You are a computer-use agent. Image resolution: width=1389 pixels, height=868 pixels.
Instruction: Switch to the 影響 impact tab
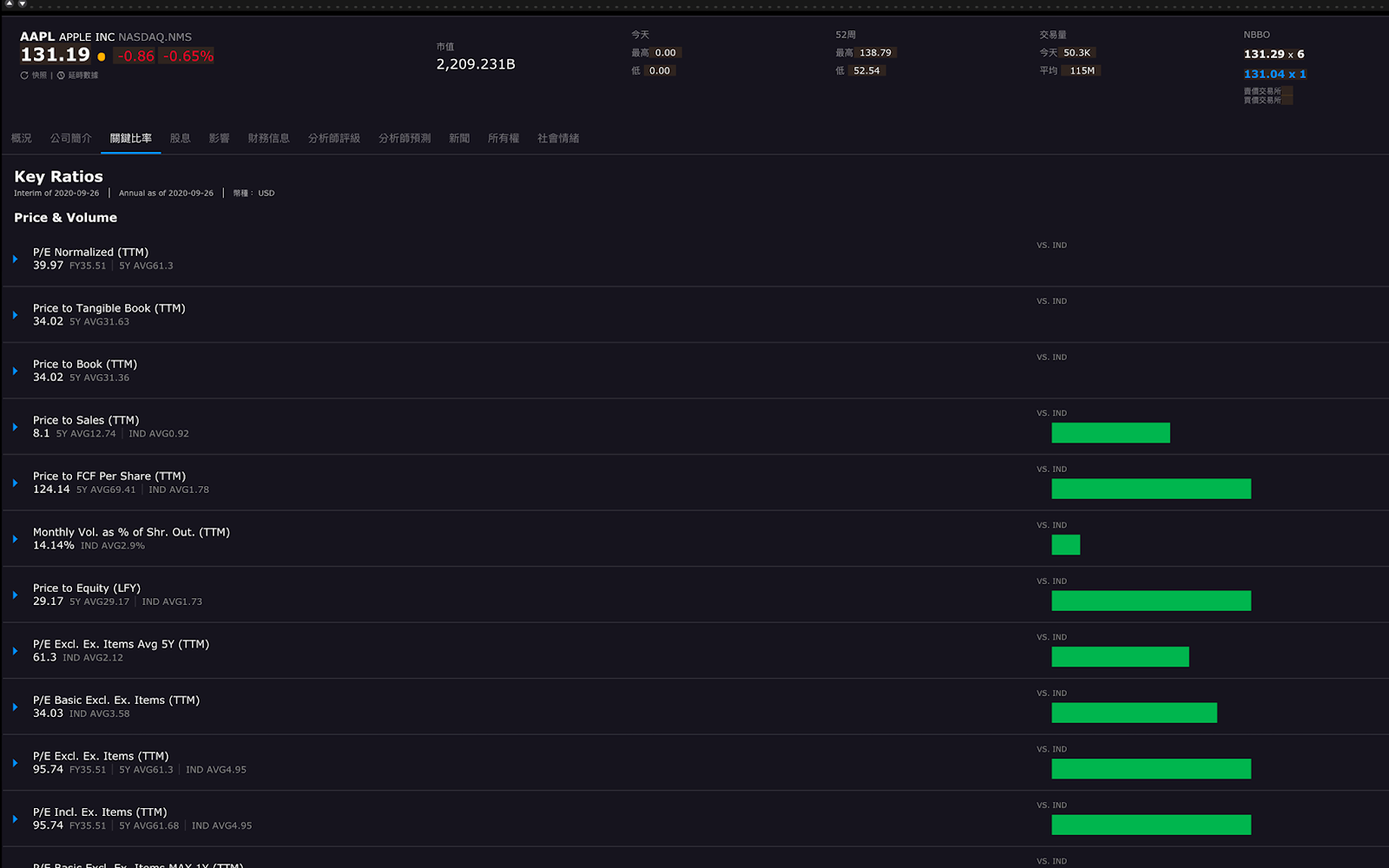[x=220, y=138]
